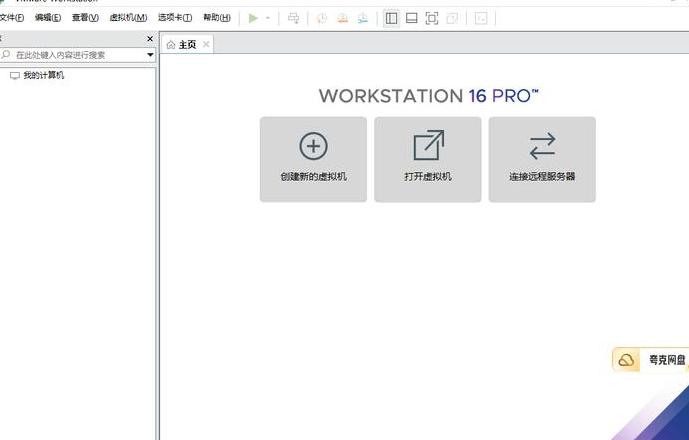The height and width of the screenshot is (440, 689).
Task: Open the snapshot manager icon
Action: click(363, 18)
